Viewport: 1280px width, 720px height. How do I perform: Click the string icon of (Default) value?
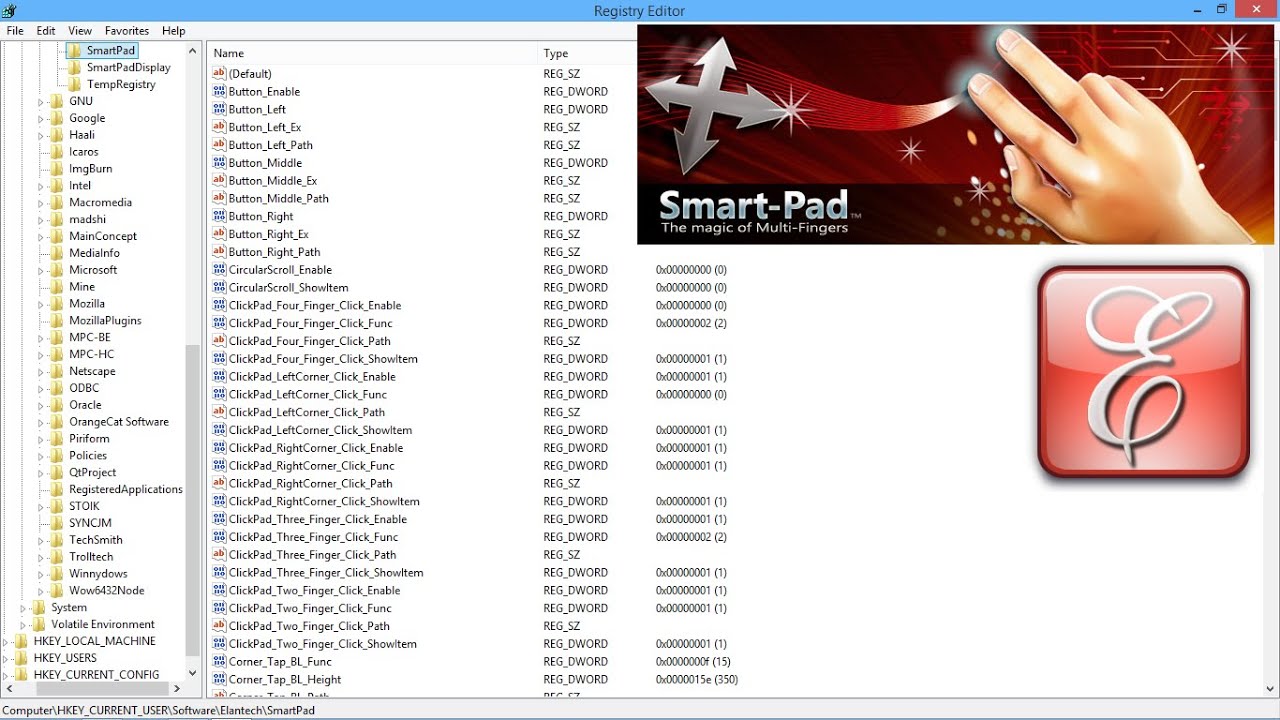219,73
